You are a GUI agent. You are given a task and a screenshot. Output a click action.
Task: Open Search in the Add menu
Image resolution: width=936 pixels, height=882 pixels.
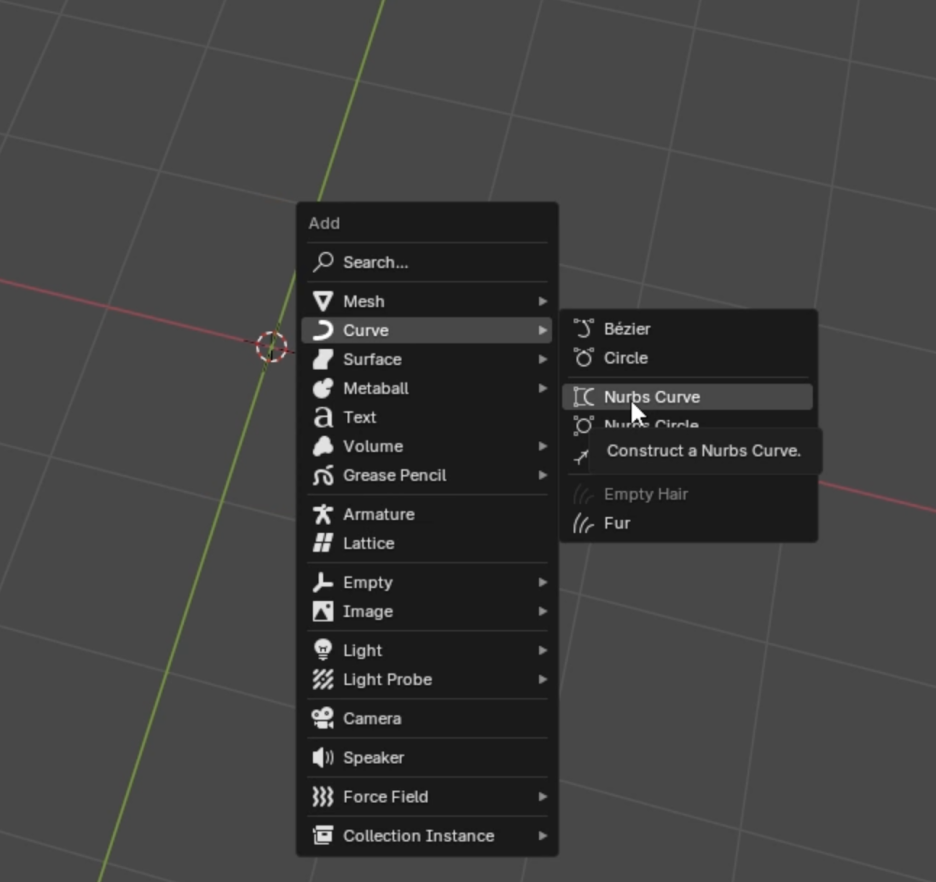427,262
